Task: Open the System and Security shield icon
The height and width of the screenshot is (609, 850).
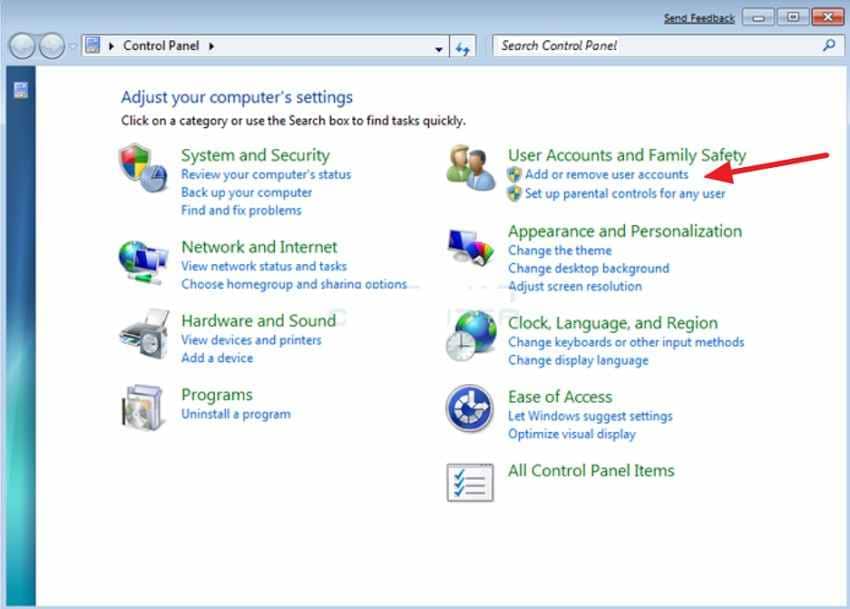Action: [x=143, y=168]
